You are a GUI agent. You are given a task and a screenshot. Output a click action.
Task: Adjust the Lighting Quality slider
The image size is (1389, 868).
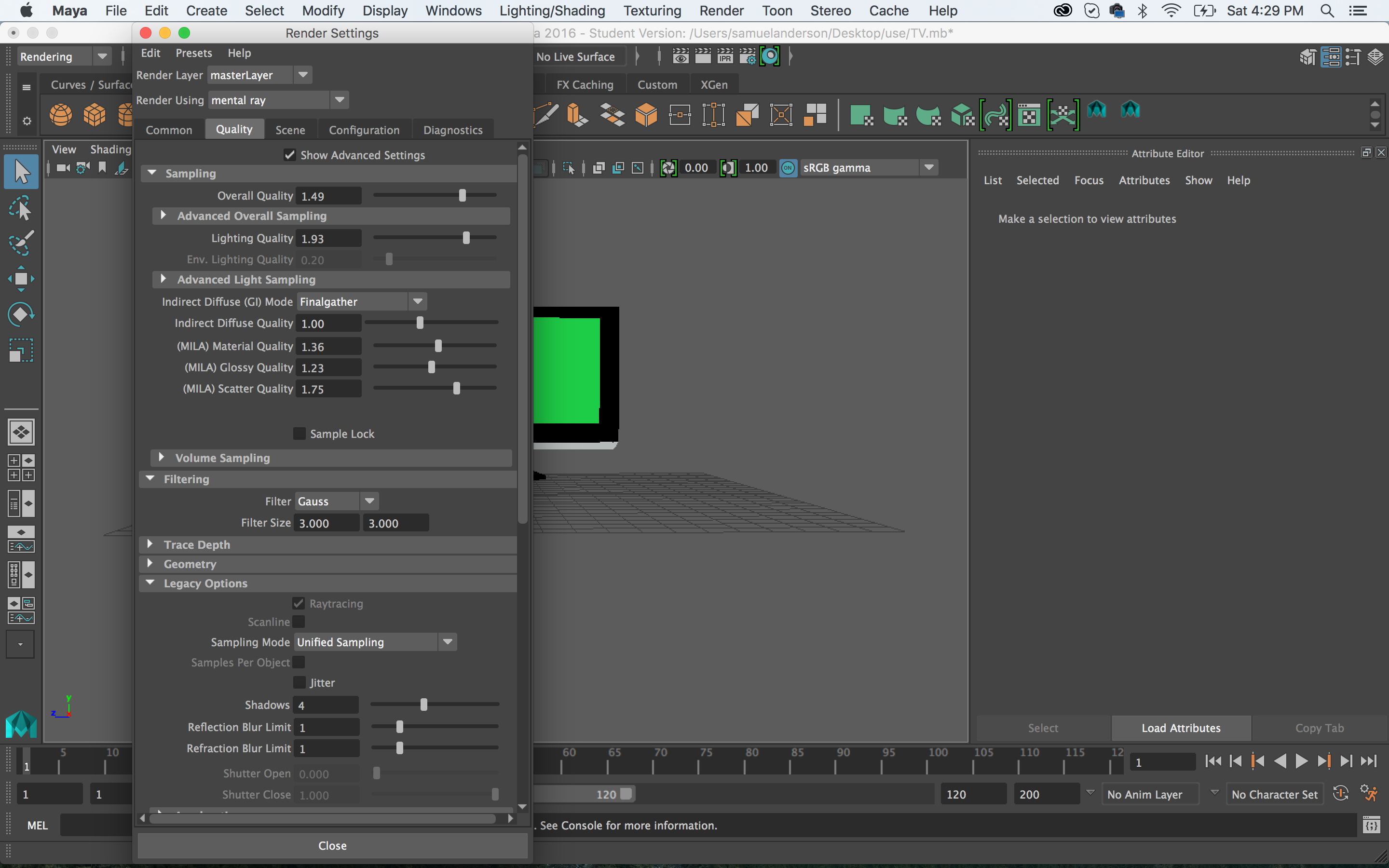pos(465,237)
